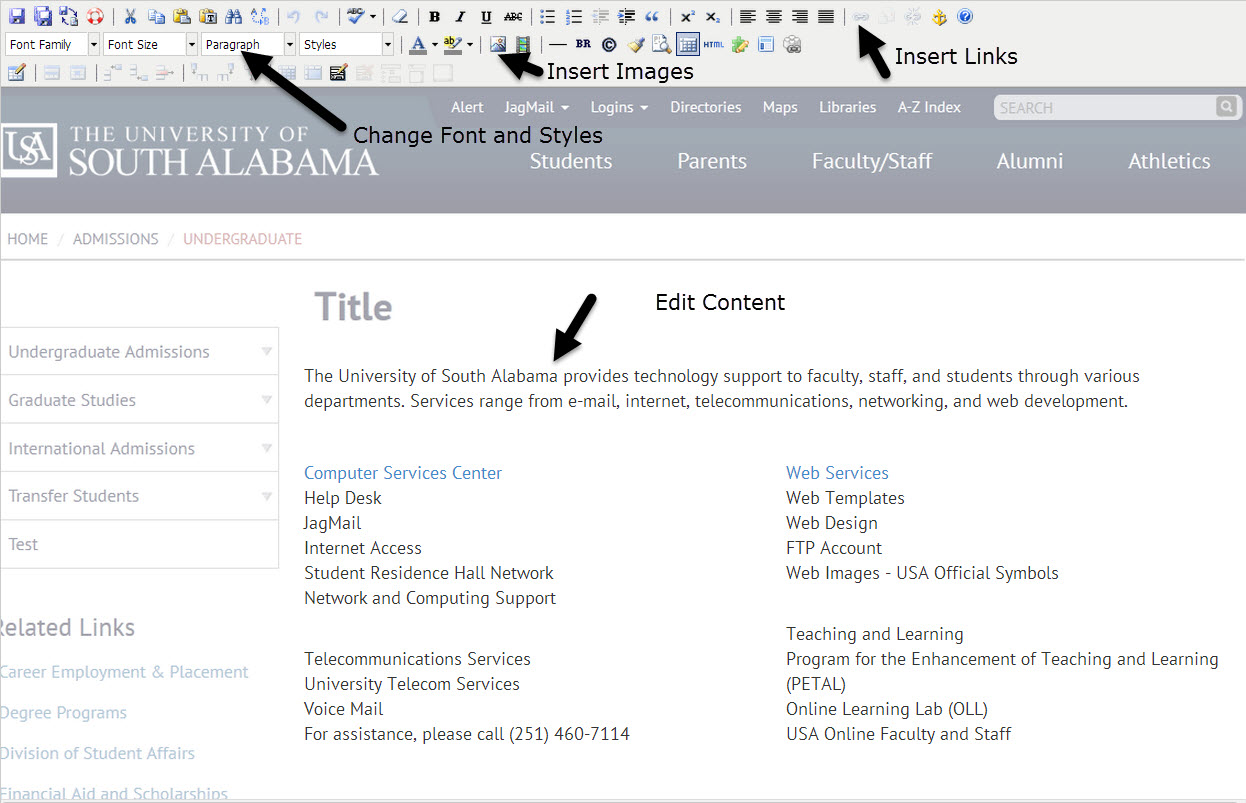Screen dimensions: 1246x803
Task: Toggle the numbered list button
Action: (574, 16)
